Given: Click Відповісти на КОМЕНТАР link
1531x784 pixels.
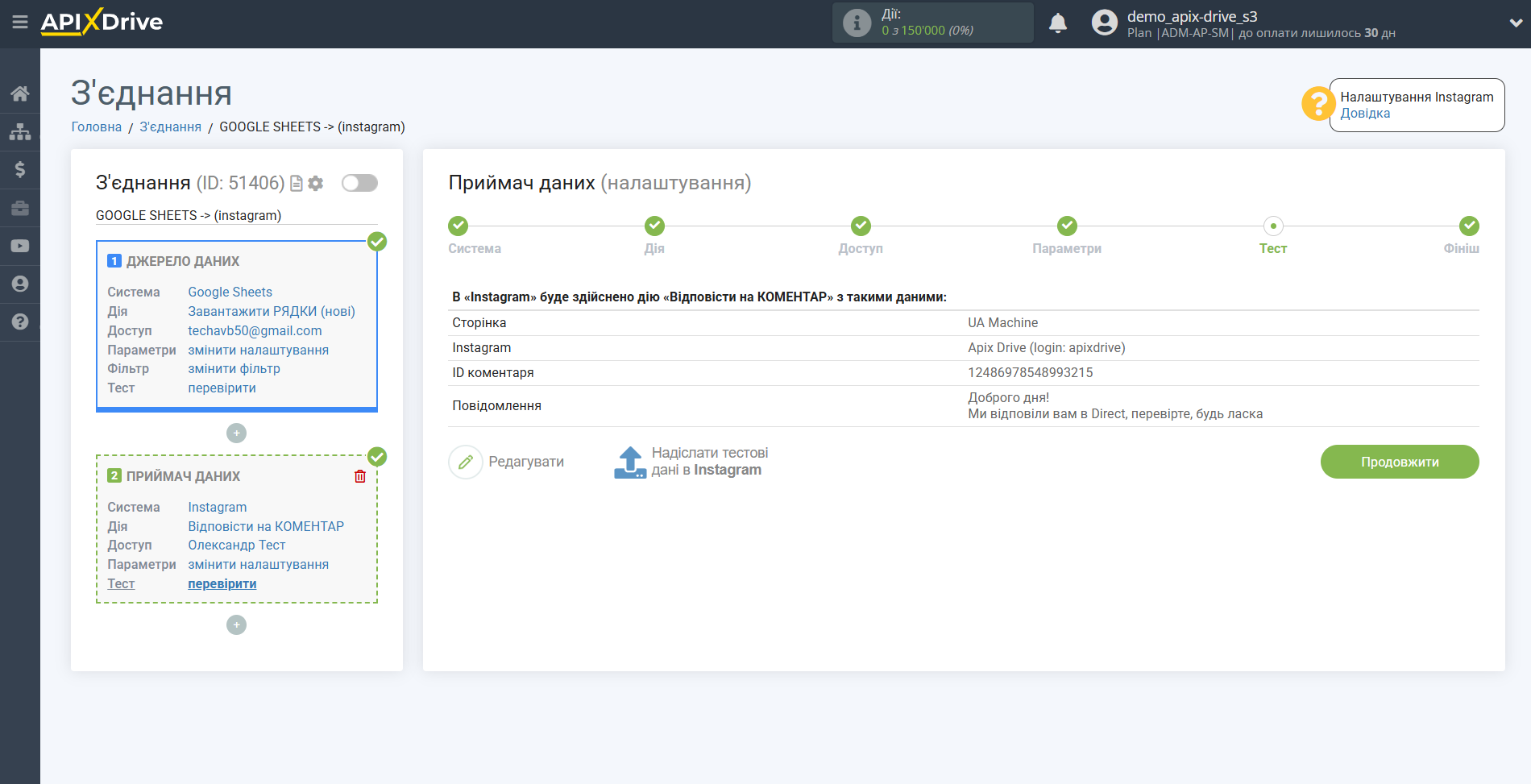Looking at the screenshot, I should point(266,526).
